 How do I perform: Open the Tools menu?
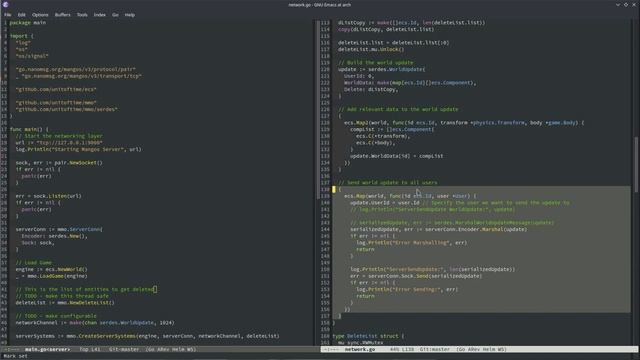click(82, 15)
